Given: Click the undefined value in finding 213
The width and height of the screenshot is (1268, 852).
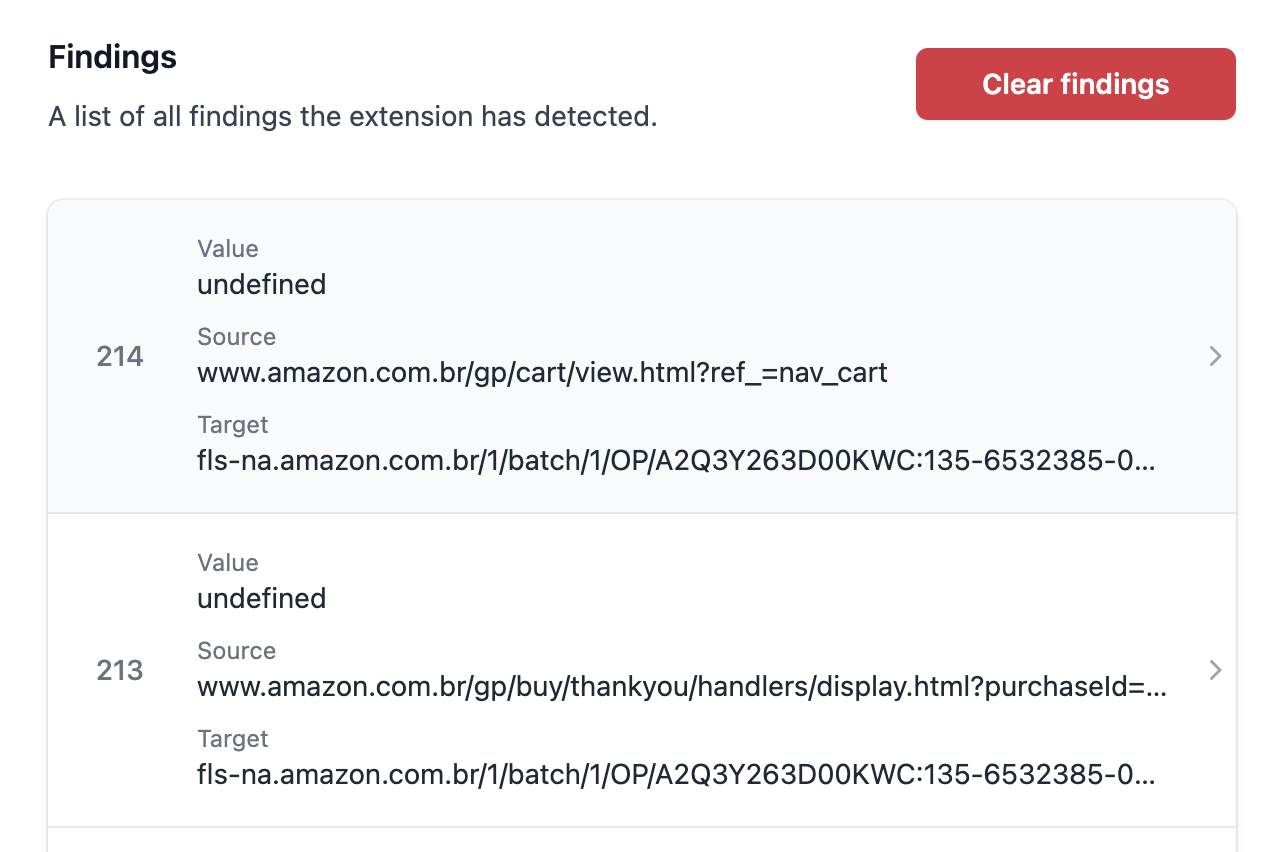Looking at the screenshot, I should [261, 599].
